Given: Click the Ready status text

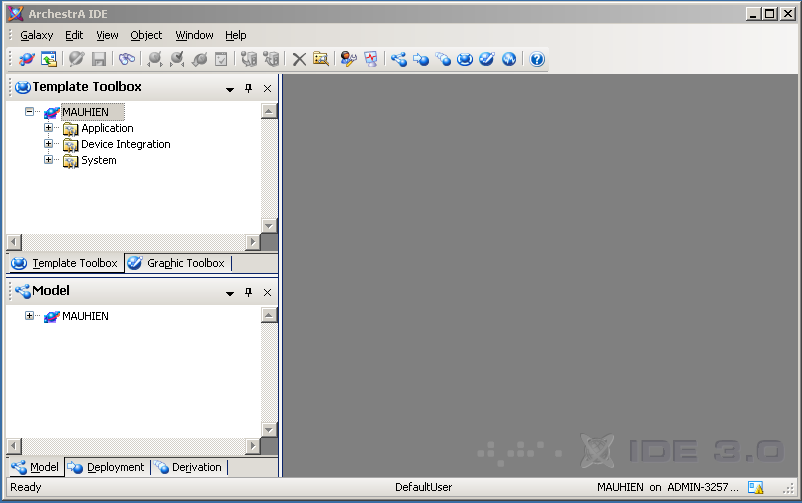Looking at the screenshot, I should (26, 487).
